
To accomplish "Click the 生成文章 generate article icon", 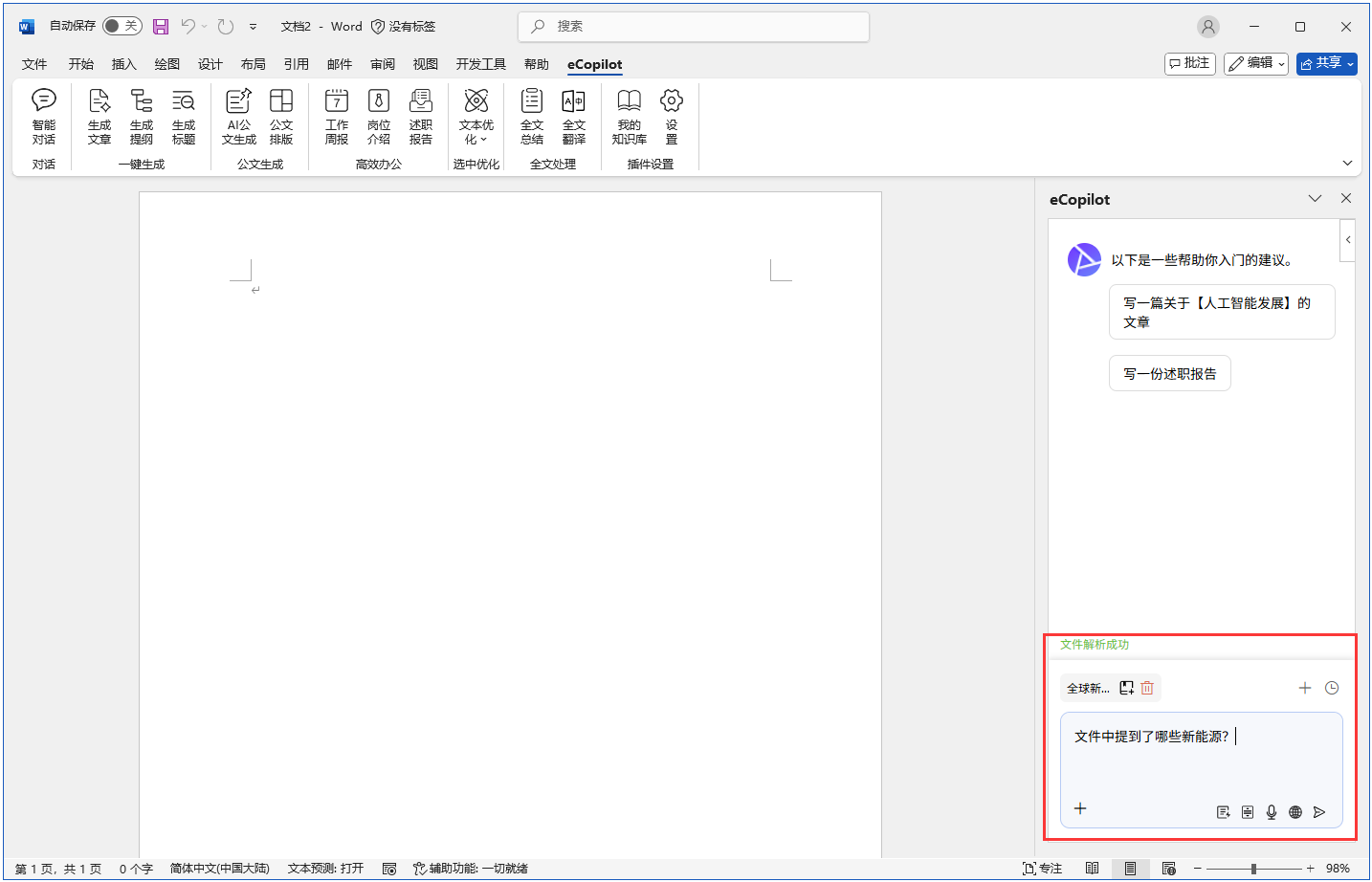I will (100, 116).
